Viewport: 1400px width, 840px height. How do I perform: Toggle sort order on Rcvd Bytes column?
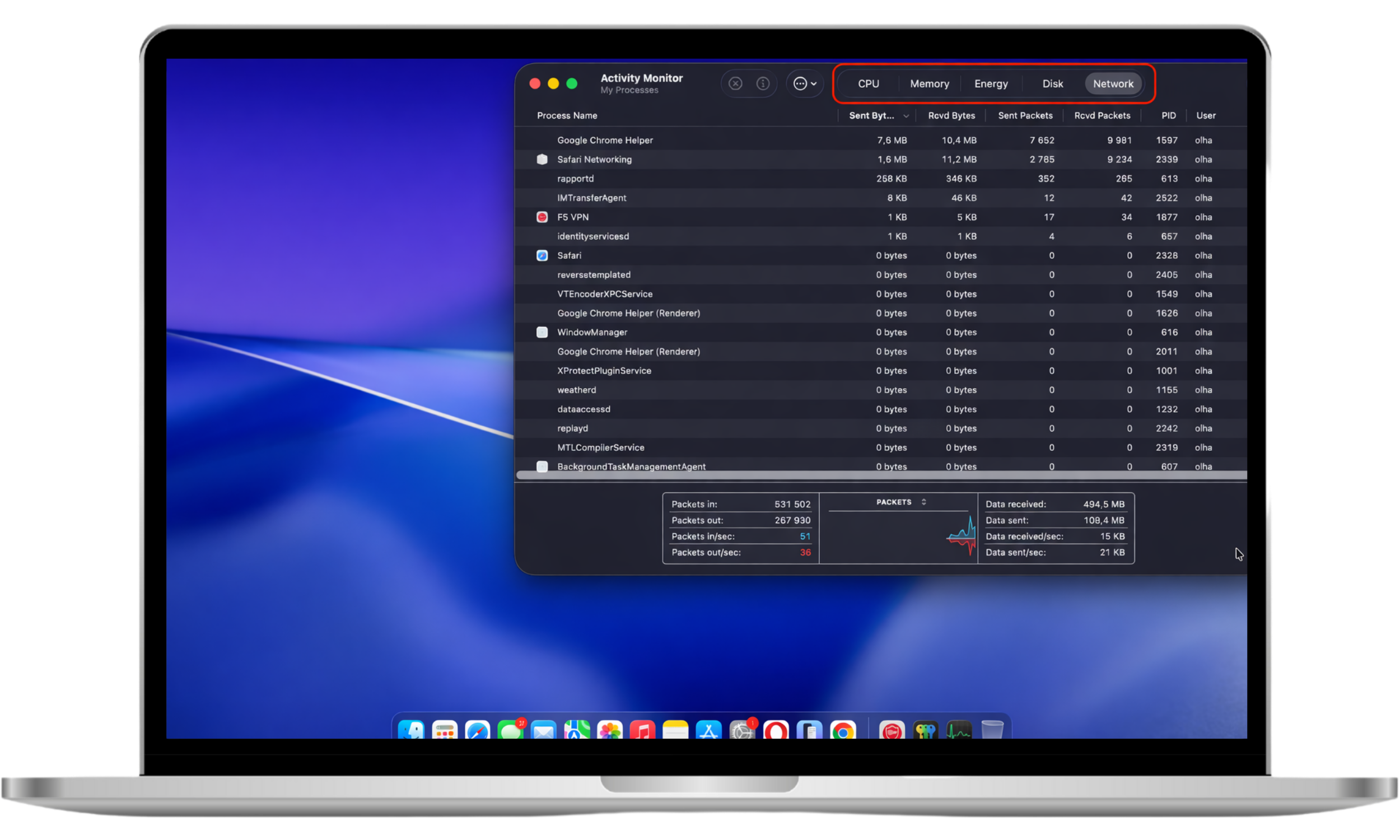pyautogui.click(x=951, y=115)
